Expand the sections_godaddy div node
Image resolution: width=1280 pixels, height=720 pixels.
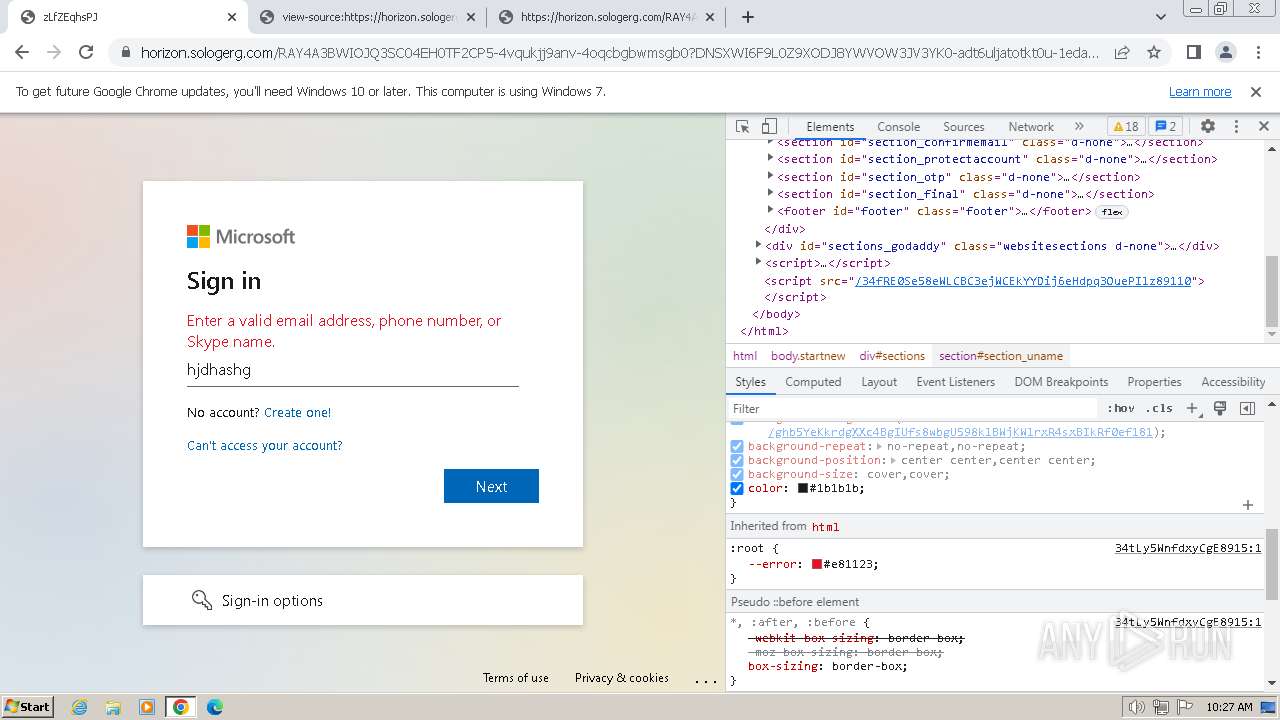coord(758,245)
